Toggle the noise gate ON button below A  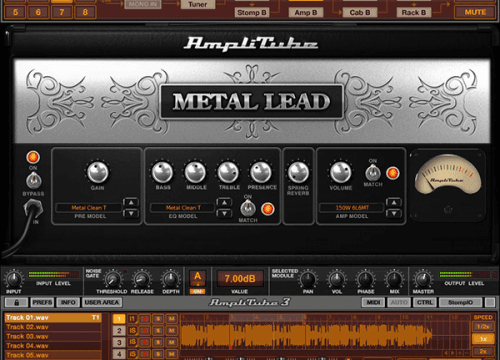[x=197, y=291]
